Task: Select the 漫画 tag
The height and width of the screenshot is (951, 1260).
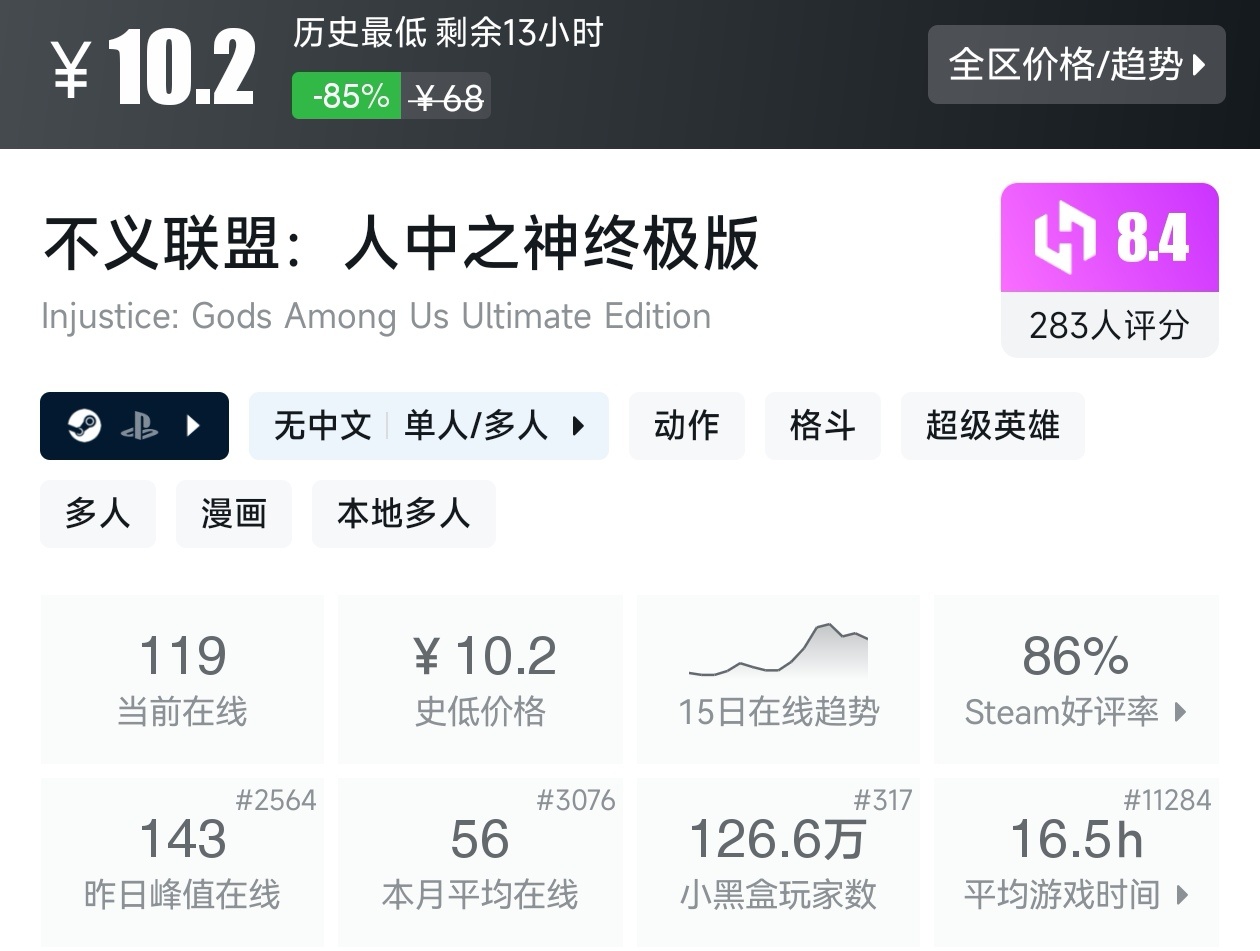Action: coord(234,514)
